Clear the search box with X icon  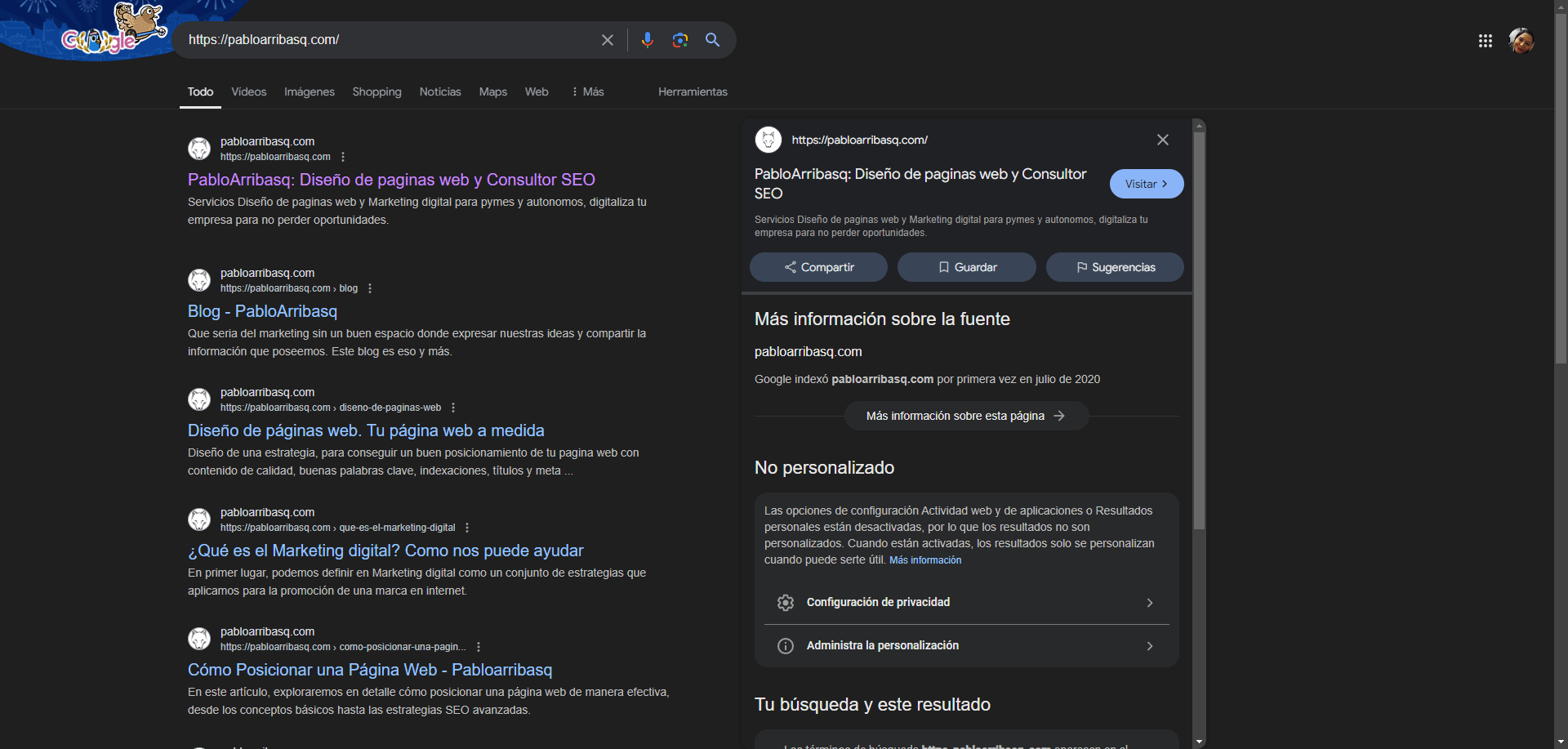tap(608, 40)
